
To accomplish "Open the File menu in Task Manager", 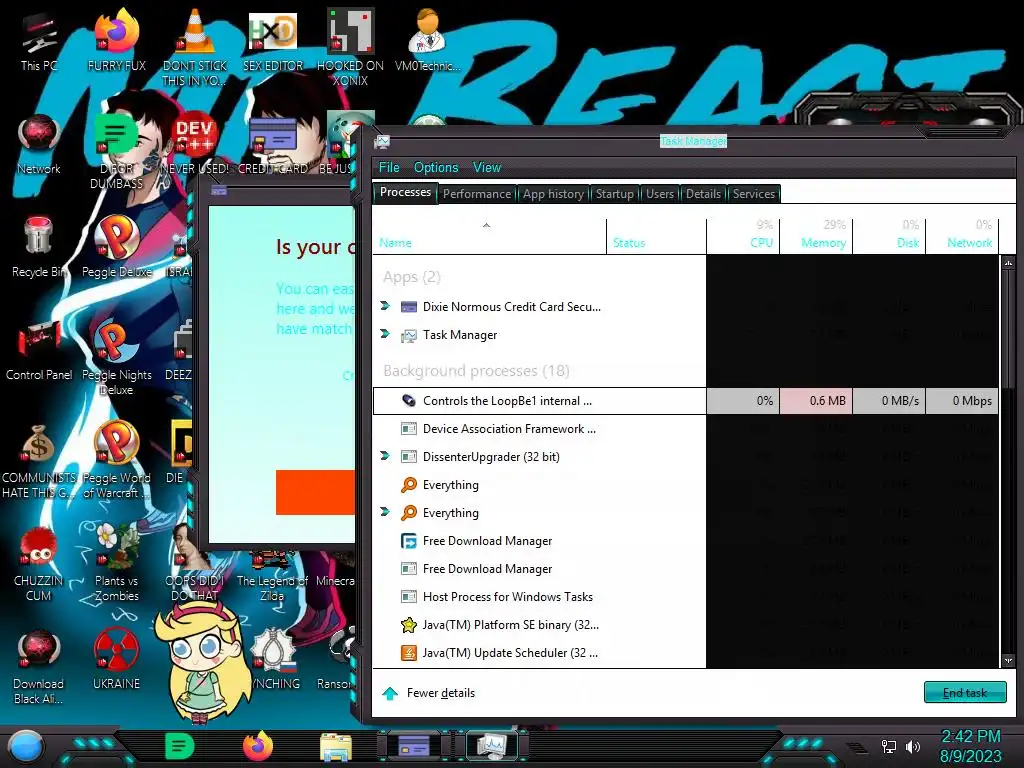I will click(389, 168).
